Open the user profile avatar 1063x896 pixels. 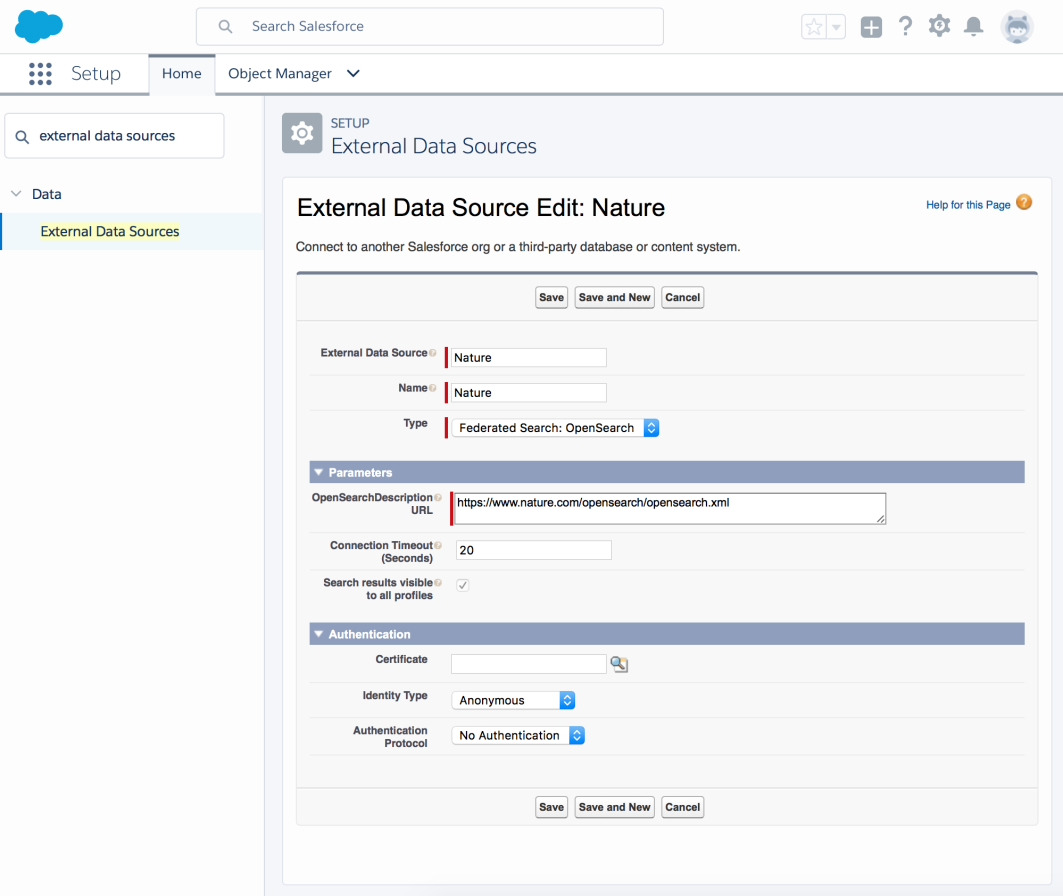(1017, 27)
